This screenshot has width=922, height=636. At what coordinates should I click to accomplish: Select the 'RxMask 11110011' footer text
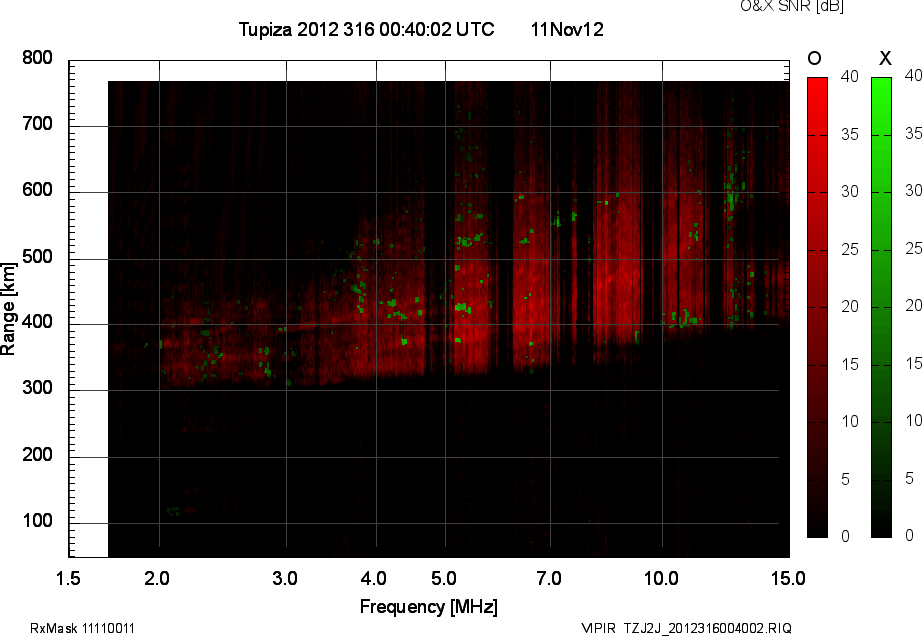(x=82, y=628)
